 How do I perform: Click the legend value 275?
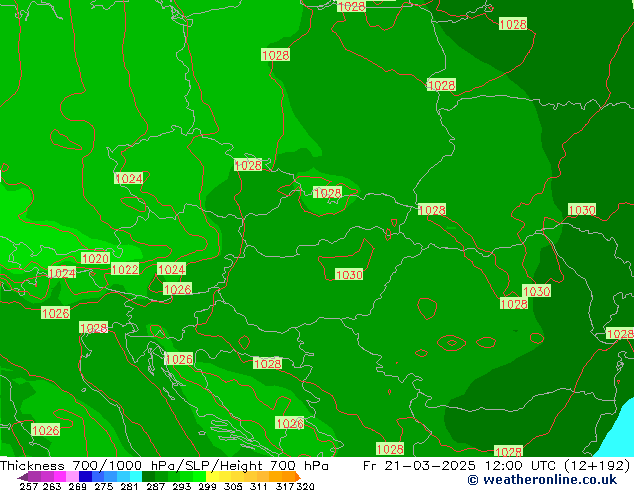[x=104, y=486]
